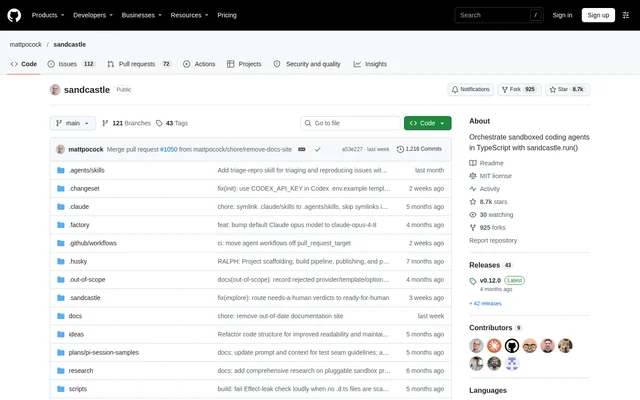The width and height of the screenshot is (640, 400).
Task: Open the .changeset folder icon
Action: click(61, 189)
